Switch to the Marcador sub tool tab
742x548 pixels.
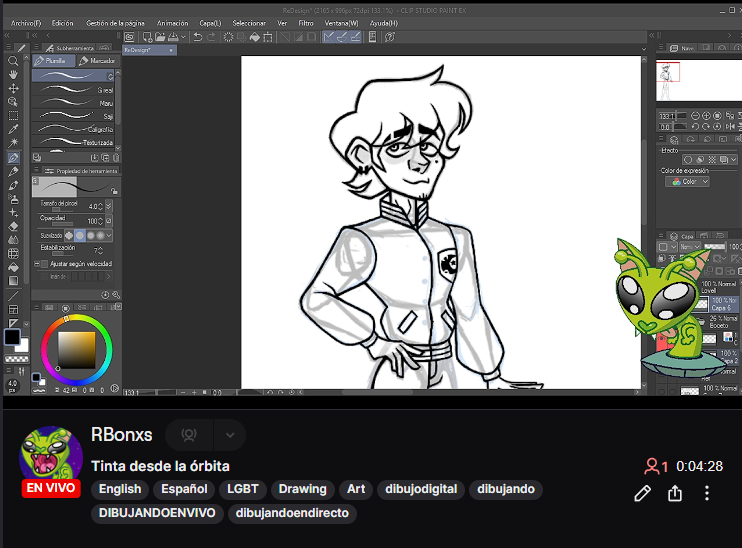97,61
